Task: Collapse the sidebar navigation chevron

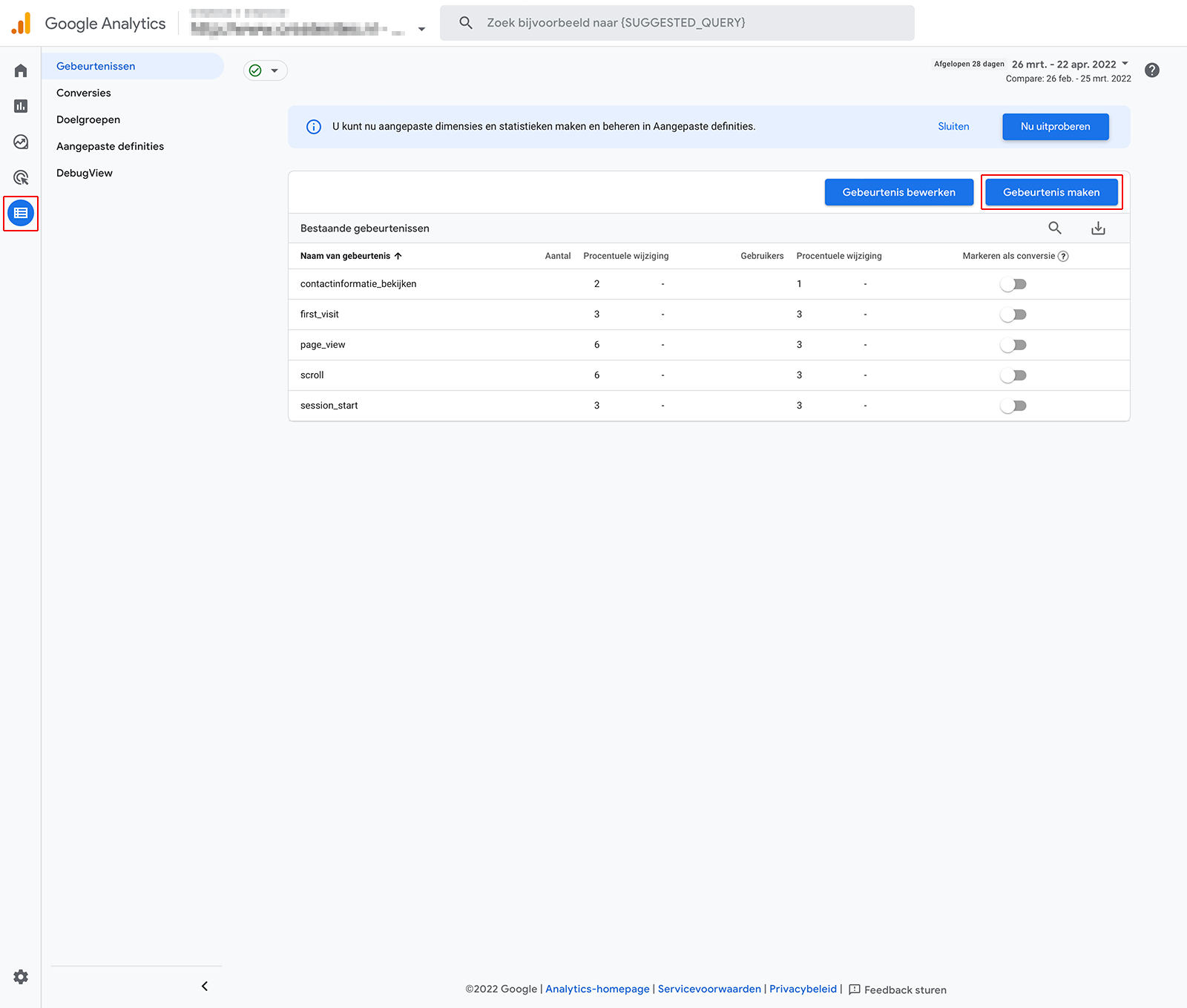Action: pos(205,986)
